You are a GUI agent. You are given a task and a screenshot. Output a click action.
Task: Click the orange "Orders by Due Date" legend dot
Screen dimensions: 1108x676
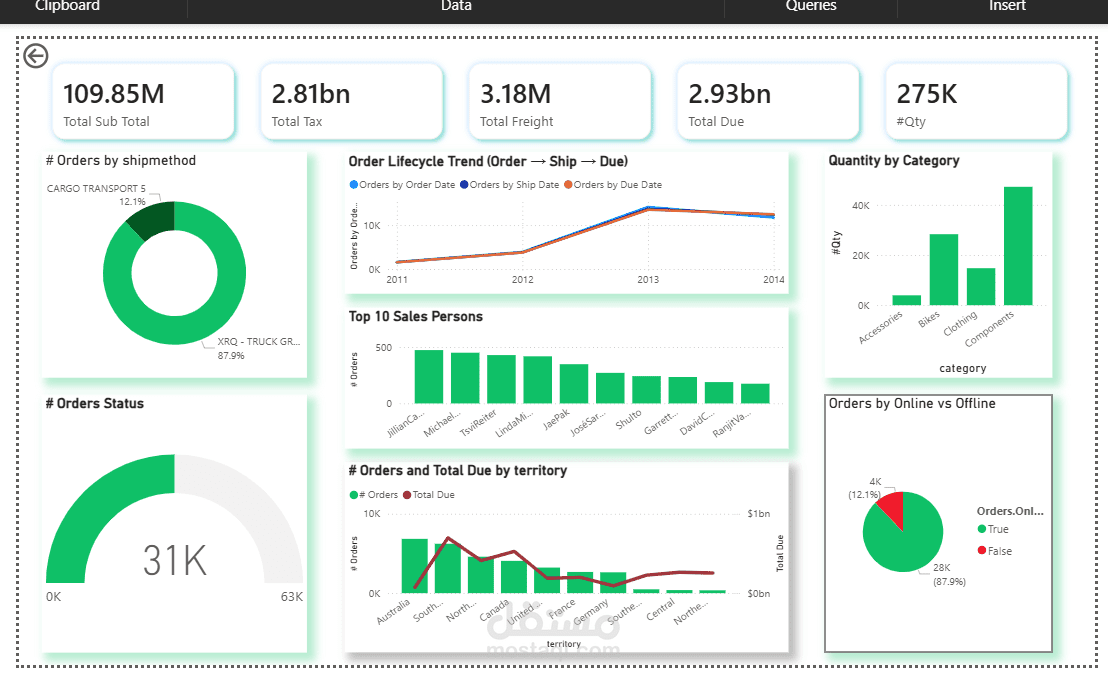pos(567,184)
